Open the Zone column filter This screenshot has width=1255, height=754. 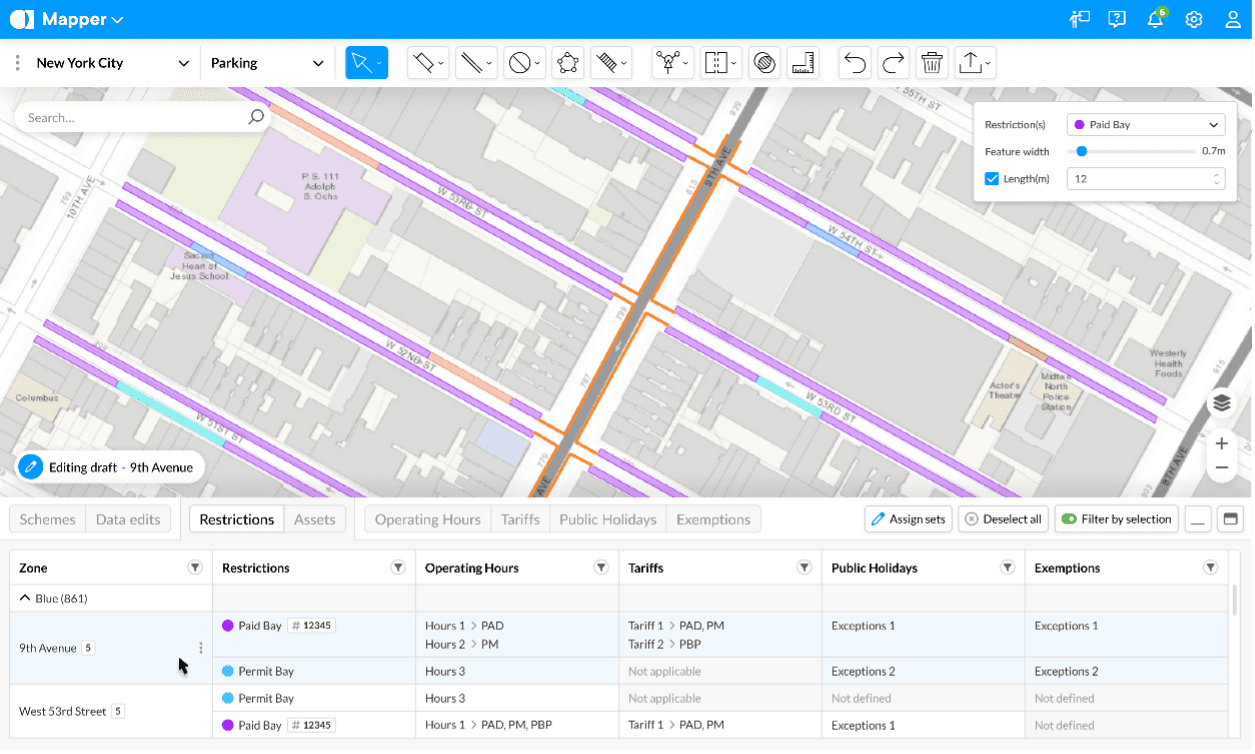coord(195,568)
